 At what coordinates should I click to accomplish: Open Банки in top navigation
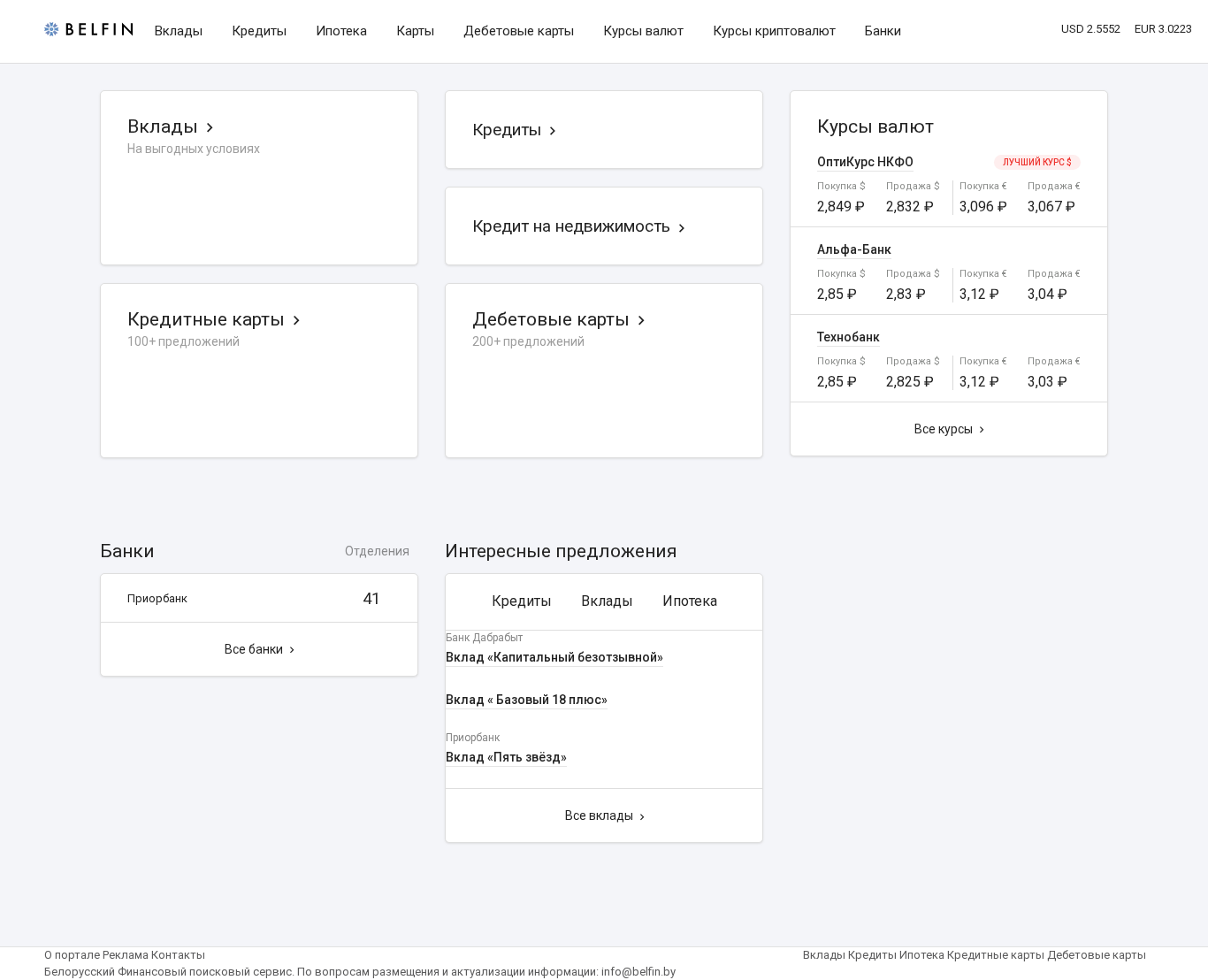click(x=883, y=31)
